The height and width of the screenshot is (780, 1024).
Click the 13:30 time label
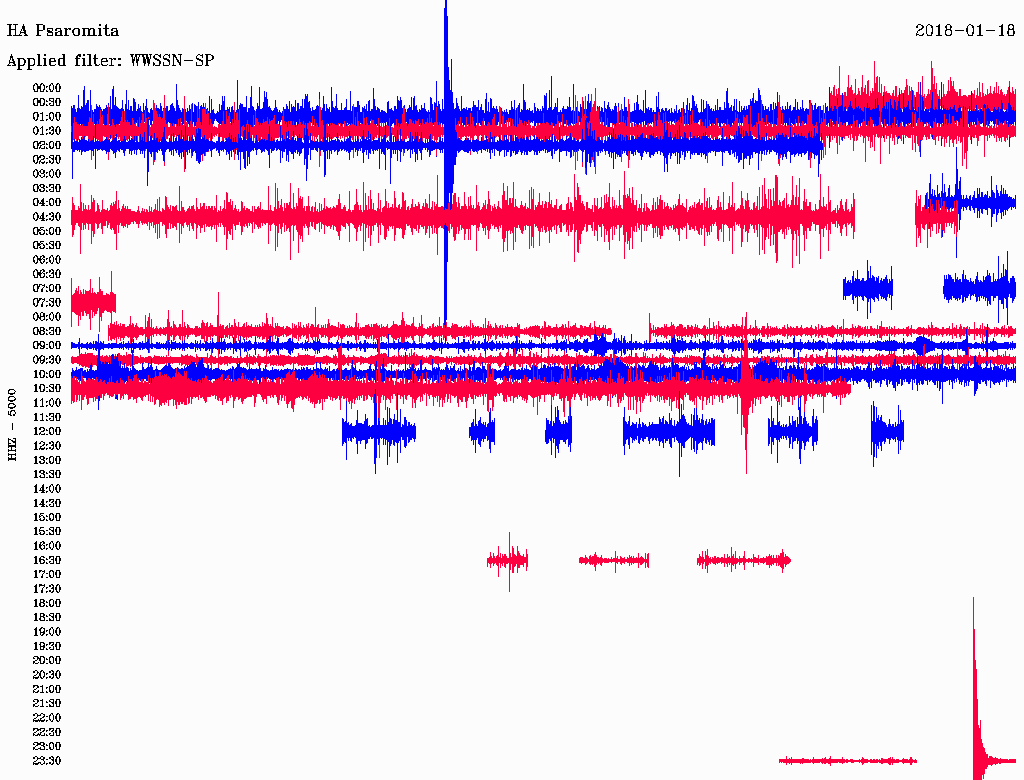click(47, 474)
